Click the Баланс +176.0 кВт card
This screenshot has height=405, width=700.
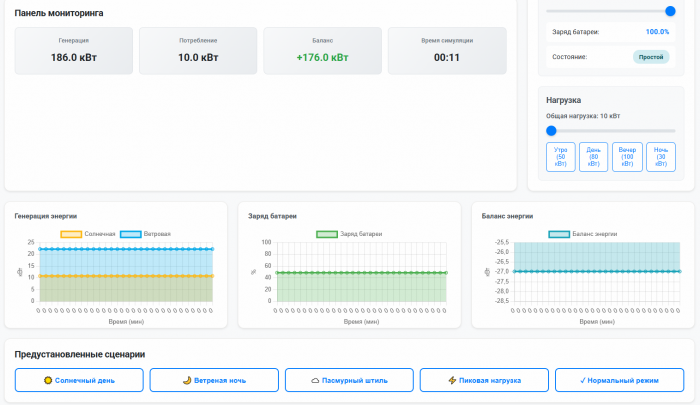pyautogui.click(x=322, y=51)
